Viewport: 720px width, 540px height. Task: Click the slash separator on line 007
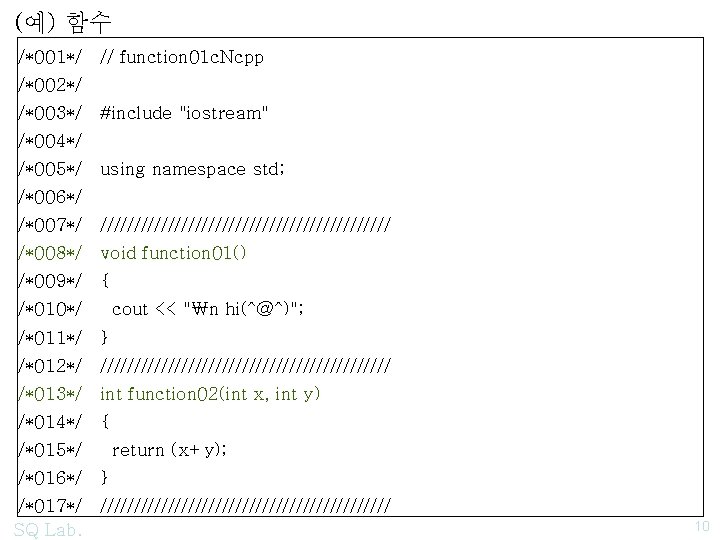[245, 226]
